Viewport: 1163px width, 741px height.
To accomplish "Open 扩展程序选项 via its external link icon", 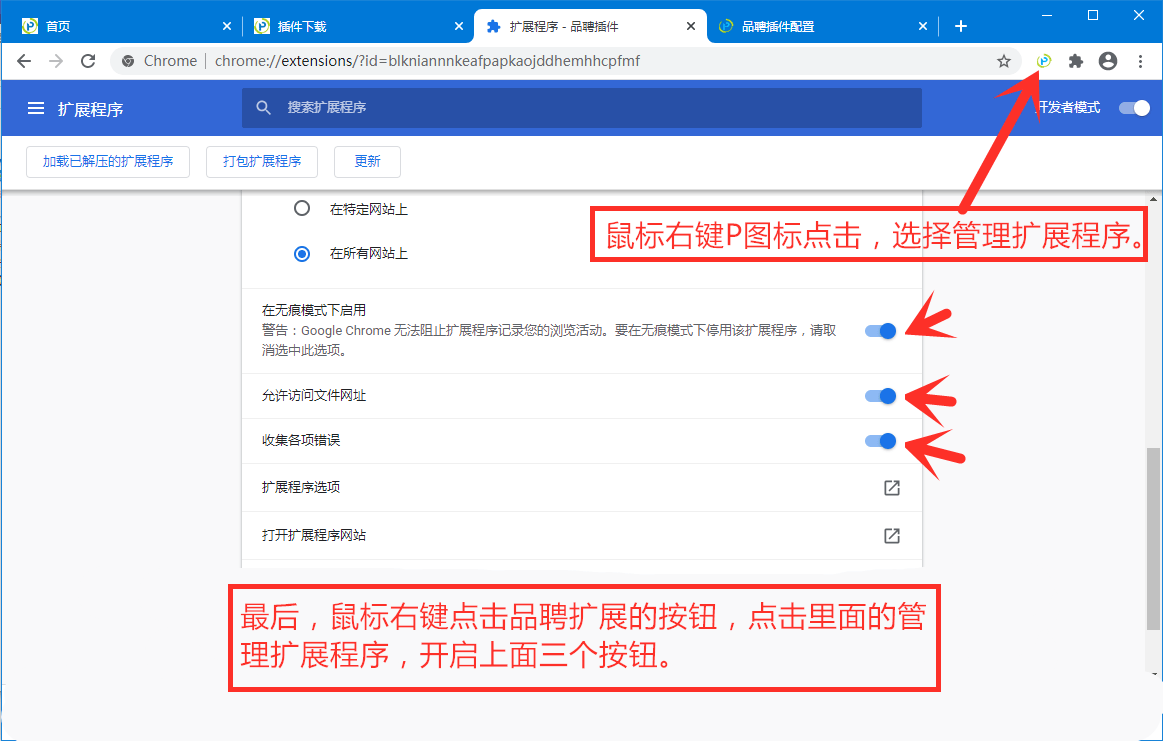I will [890, 488].
